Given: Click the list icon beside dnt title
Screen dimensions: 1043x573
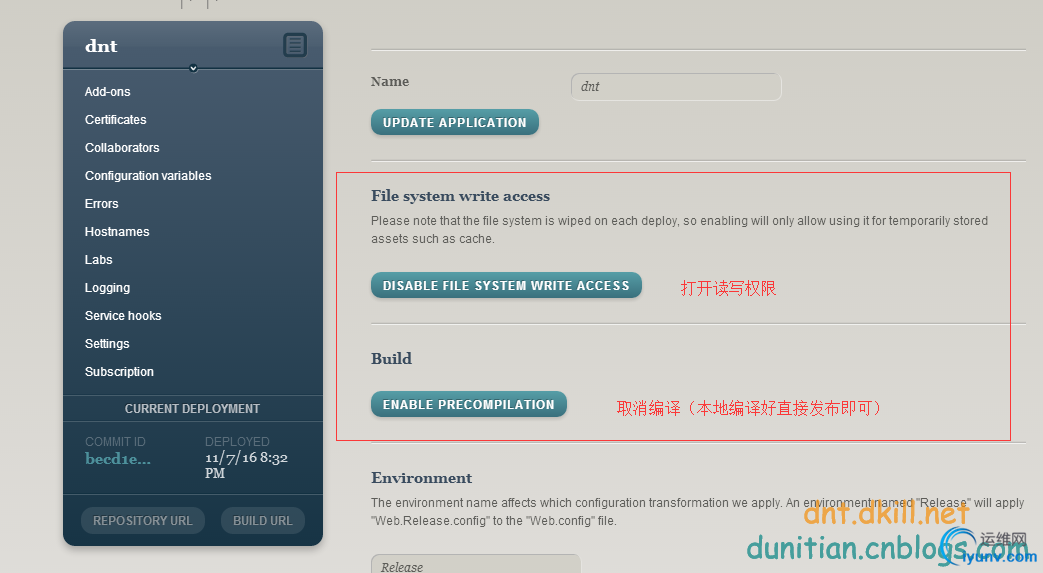Looking at the screenshot, I should (x=295, y=45).
